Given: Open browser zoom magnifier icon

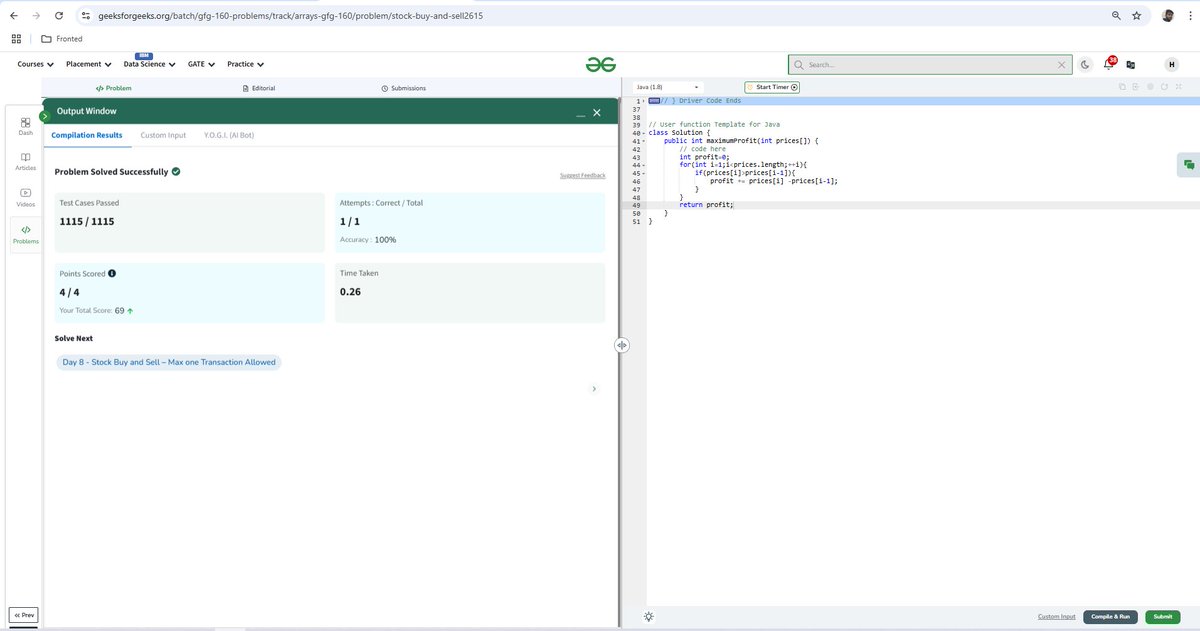Looking at the screenshot, I should [x=1116, y=16].
